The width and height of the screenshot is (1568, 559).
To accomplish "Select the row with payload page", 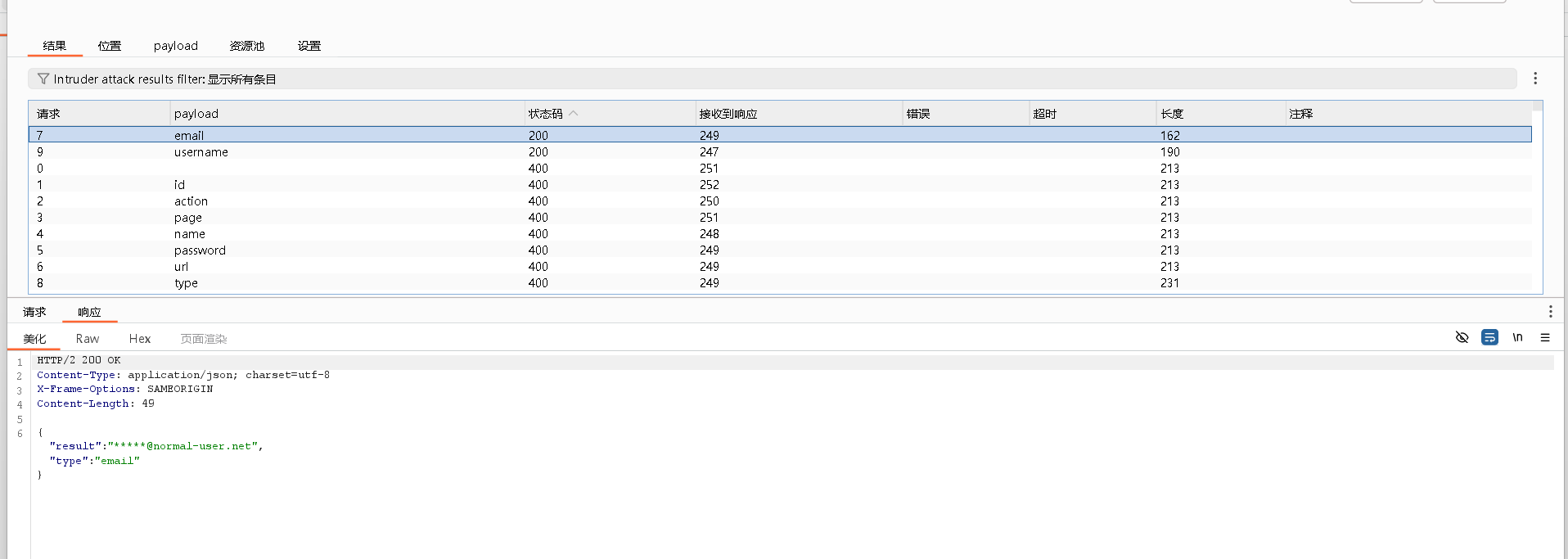I will click(x=780, y=217).
